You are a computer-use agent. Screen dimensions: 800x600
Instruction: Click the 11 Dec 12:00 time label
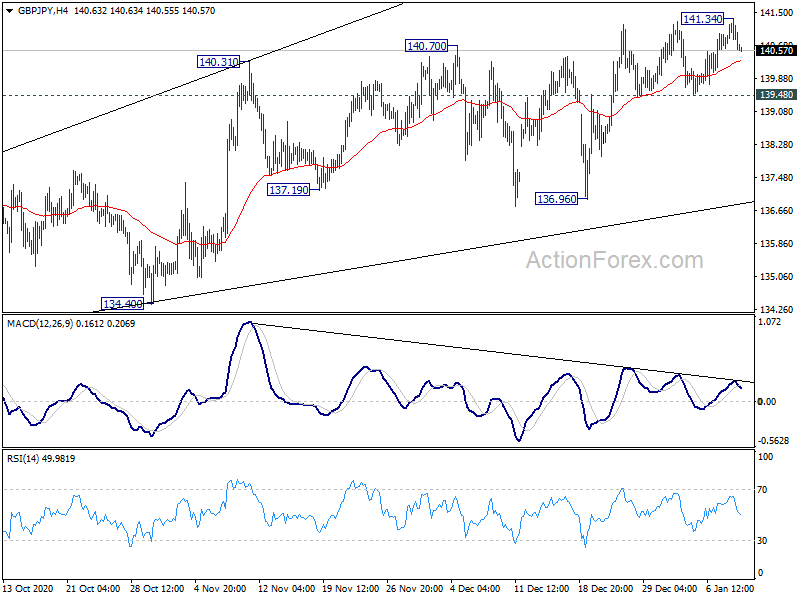(x=541, y=589)
